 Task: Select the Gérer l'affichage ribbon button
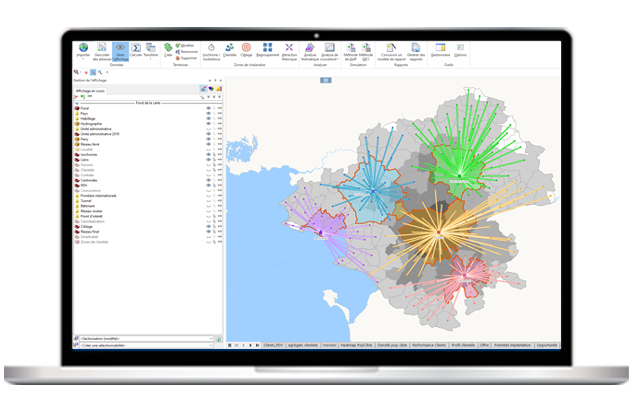point(120,48)
